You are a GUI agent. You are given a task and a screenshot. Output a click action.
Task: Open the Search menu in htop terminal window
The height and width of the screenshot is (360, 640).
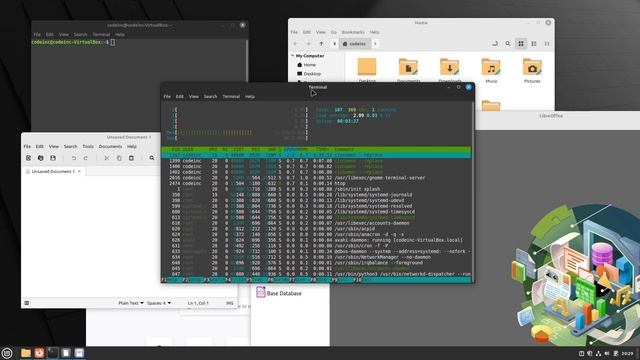pos(210,97)
